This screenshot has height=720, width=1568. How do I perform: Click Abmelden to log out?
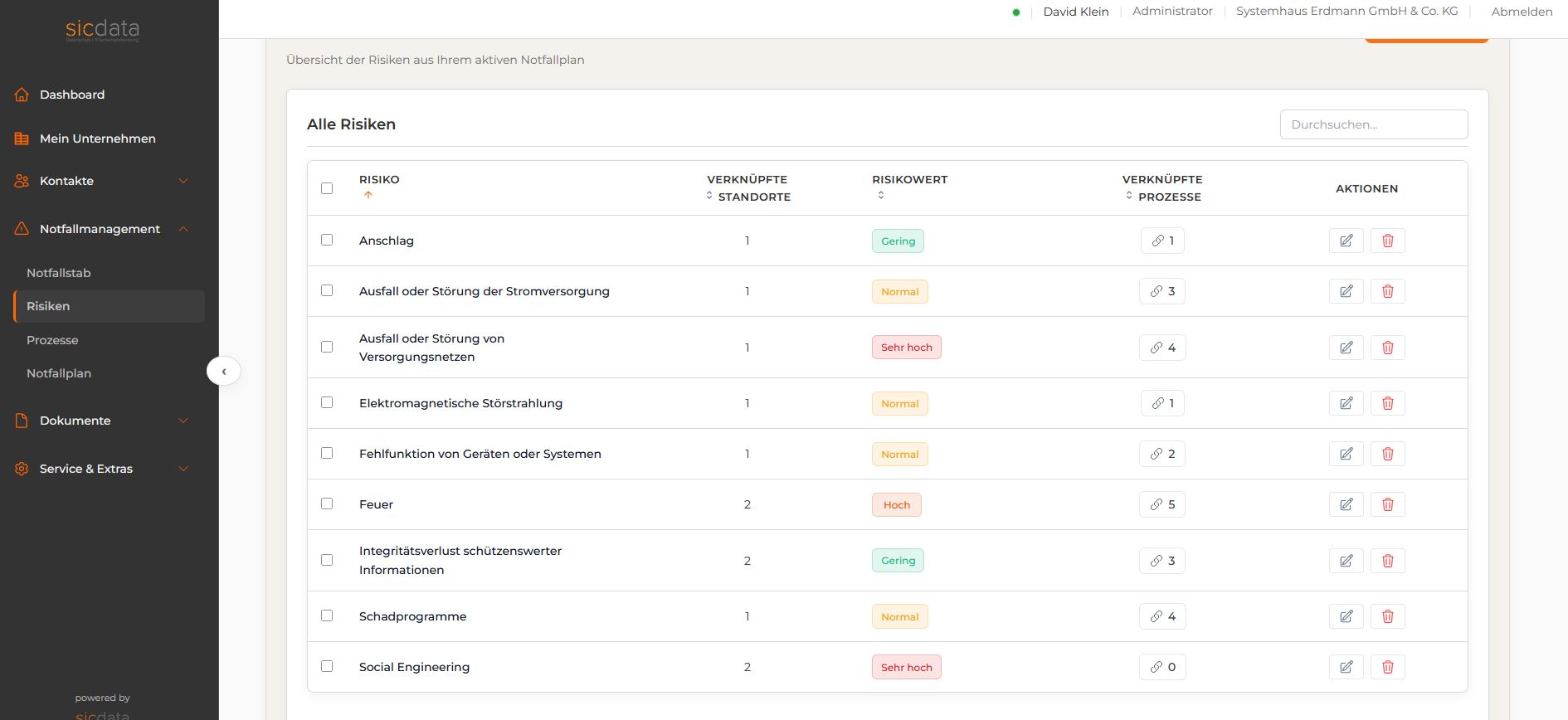[x=1522, y=12]
